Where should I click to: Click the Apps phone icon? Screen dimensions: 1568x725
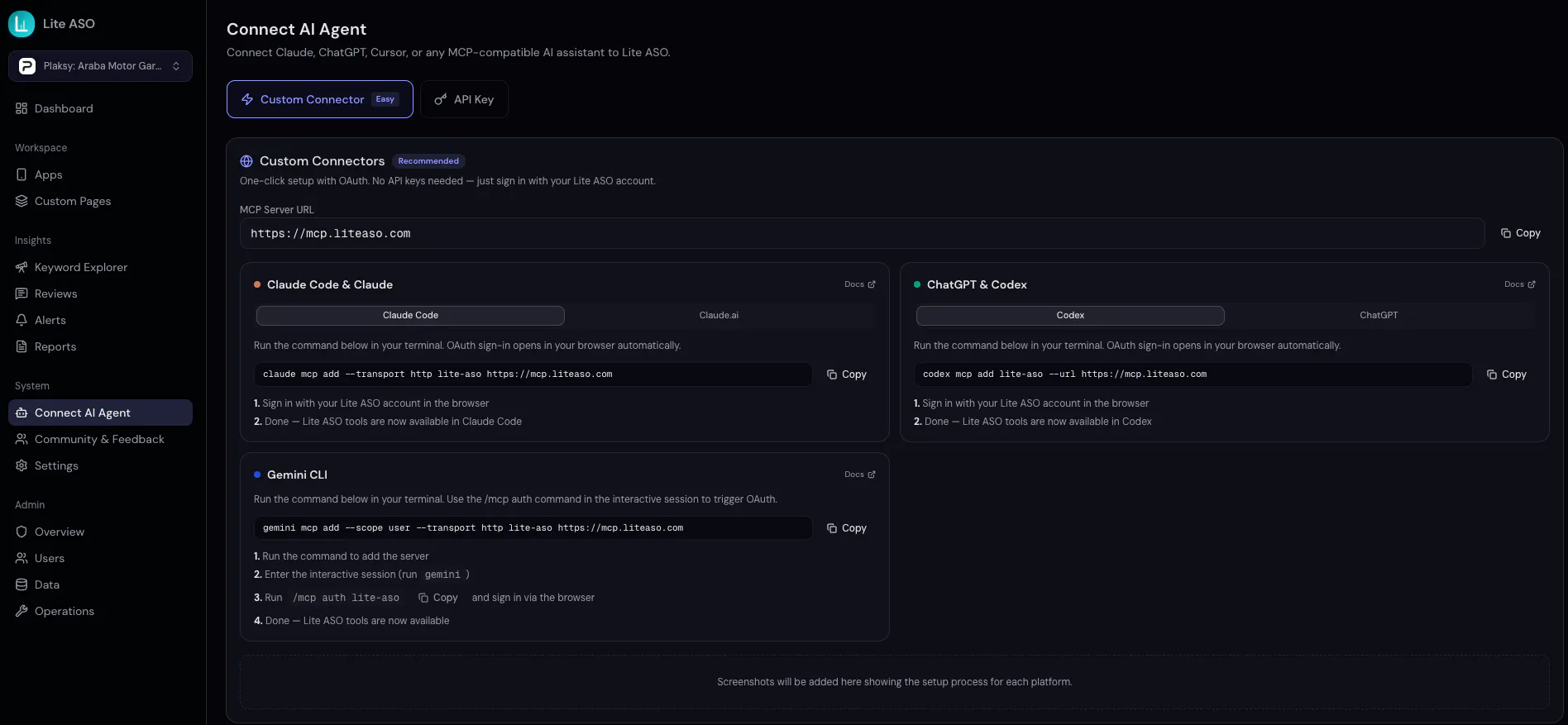(x=22, y=174)
